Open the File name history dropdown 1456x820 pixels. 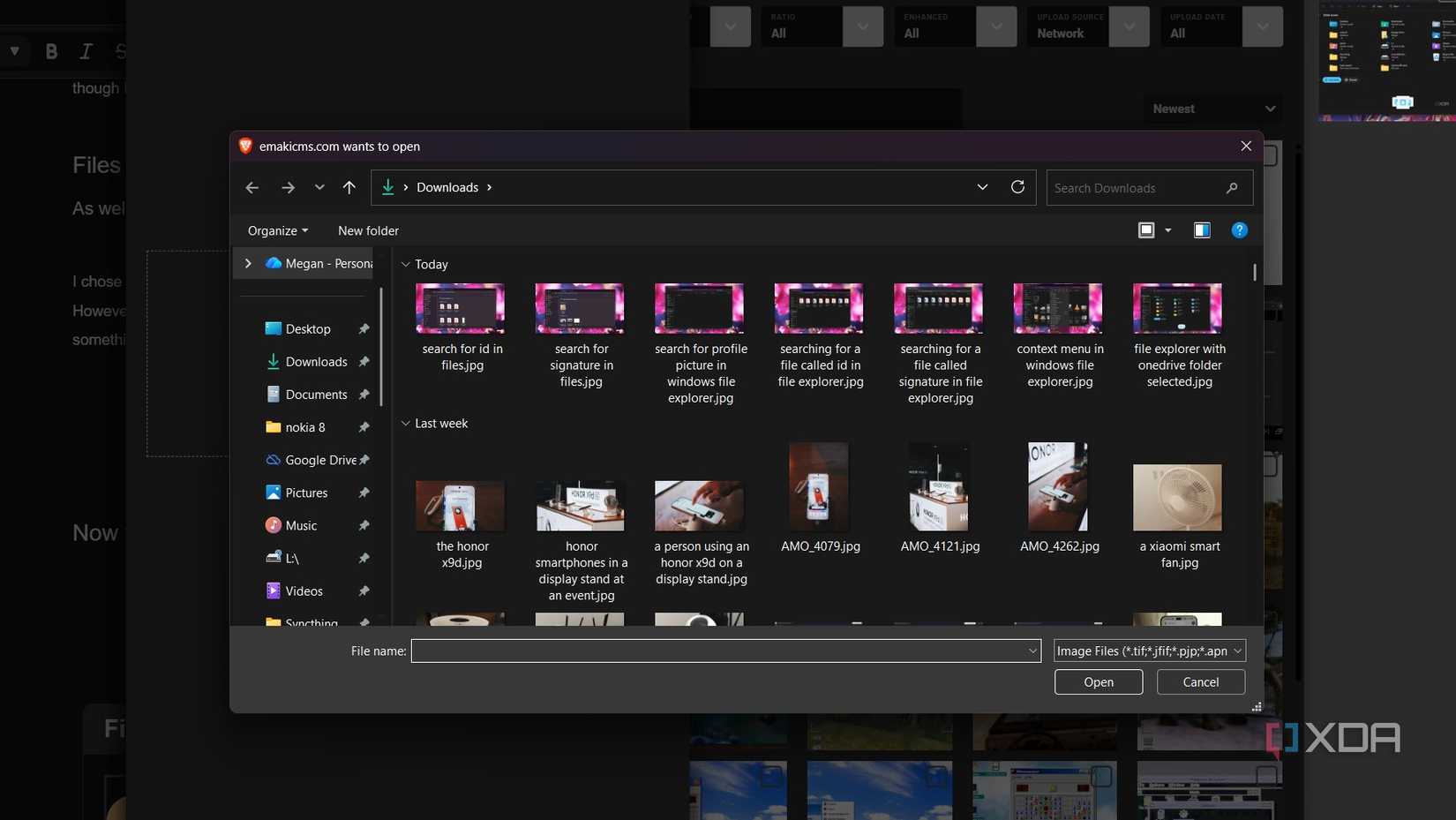1032,651
